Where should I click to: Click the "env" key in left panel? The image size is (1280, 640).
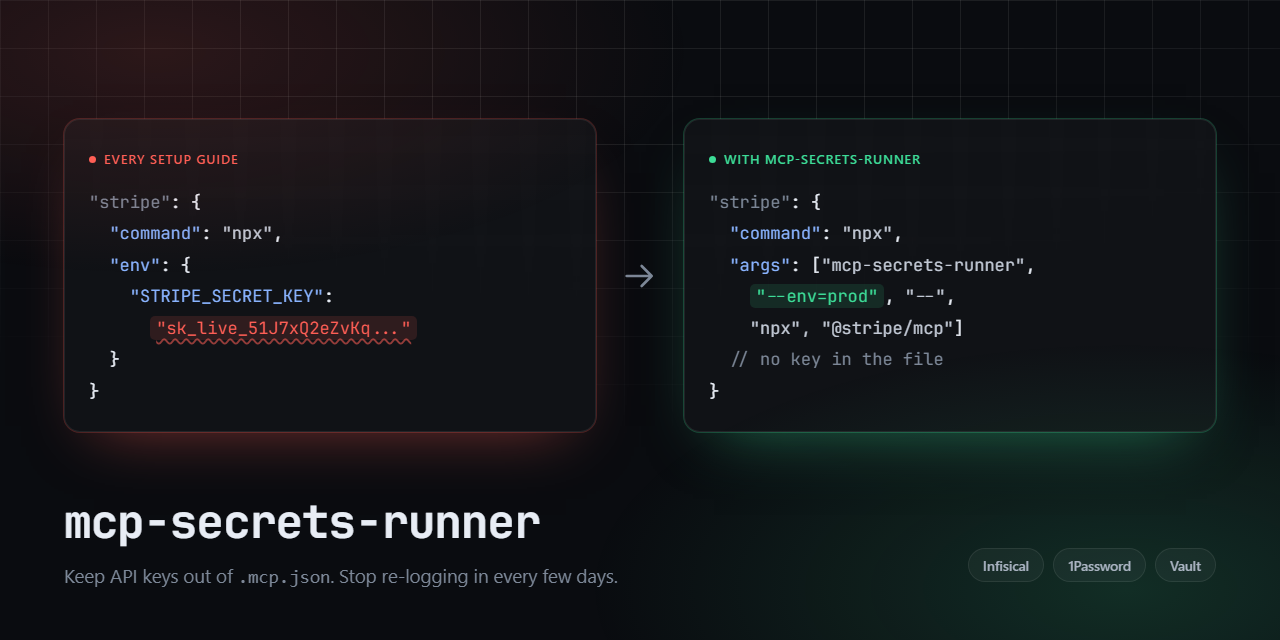[133, 265]
